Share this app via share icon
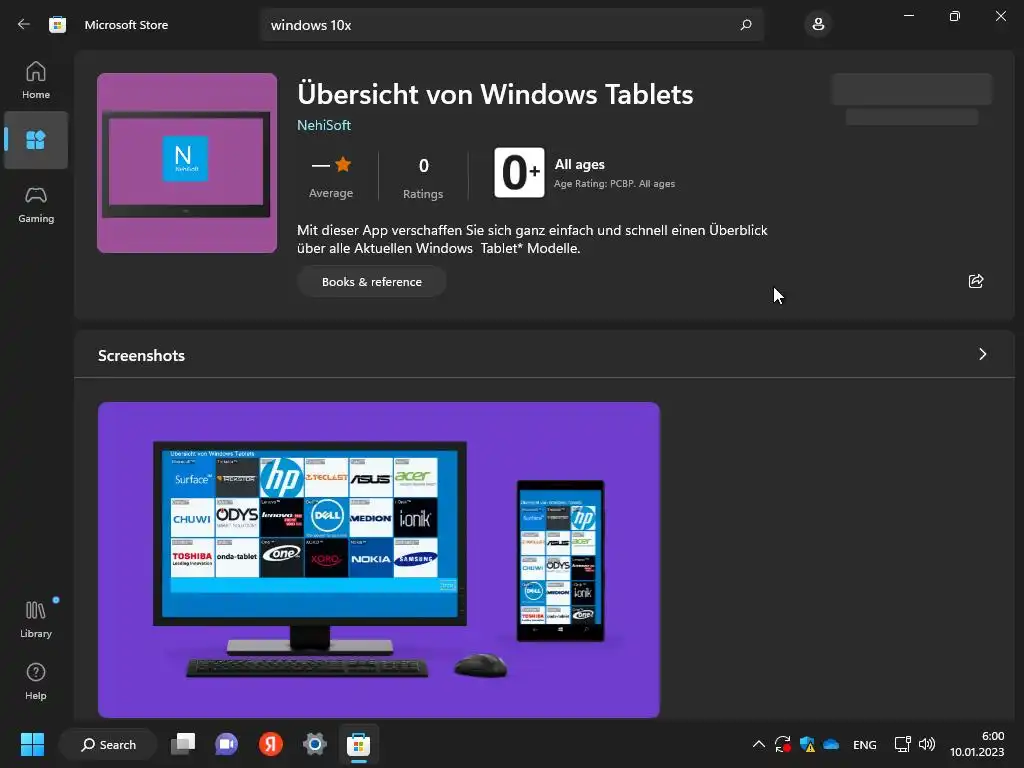 click(976, 281)
